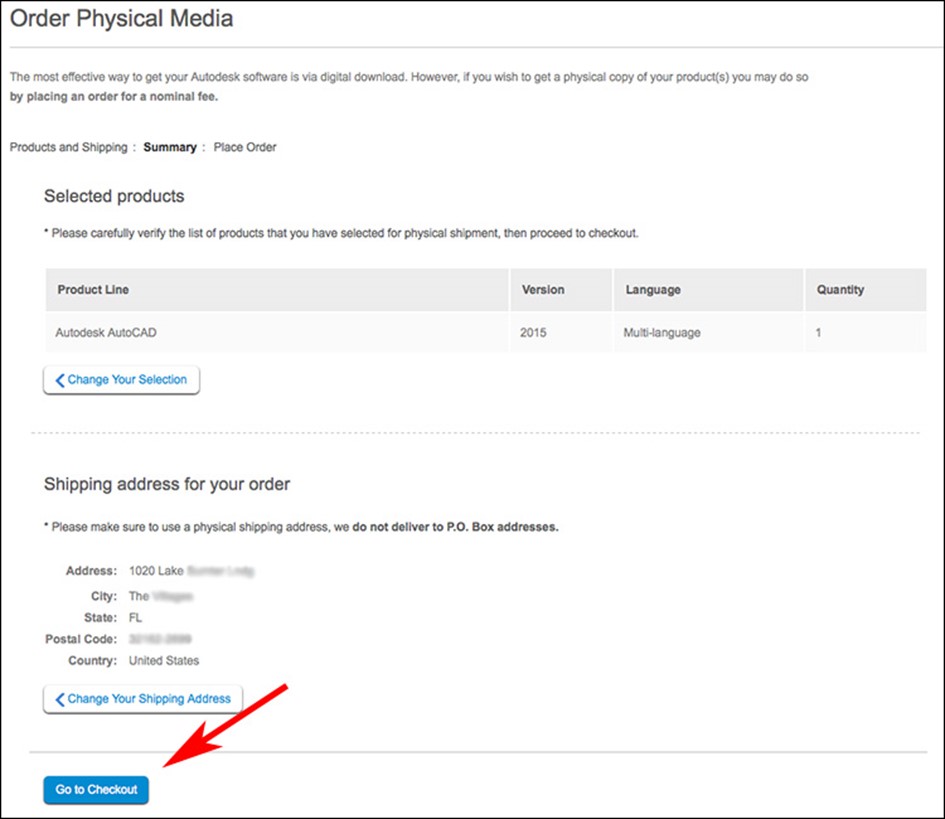Click the address value starting 1020 Lake
945x819 pixels.
click(191, 571)
